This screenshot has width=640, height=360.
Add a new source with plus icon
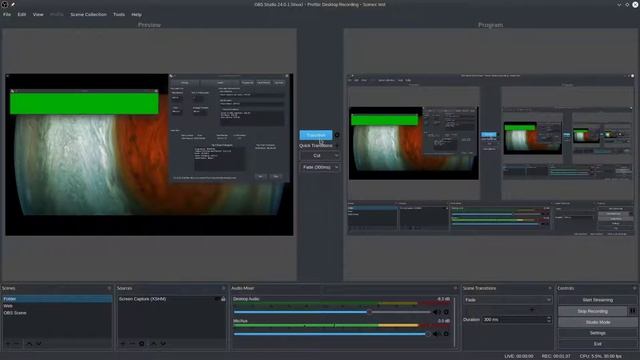123,344
